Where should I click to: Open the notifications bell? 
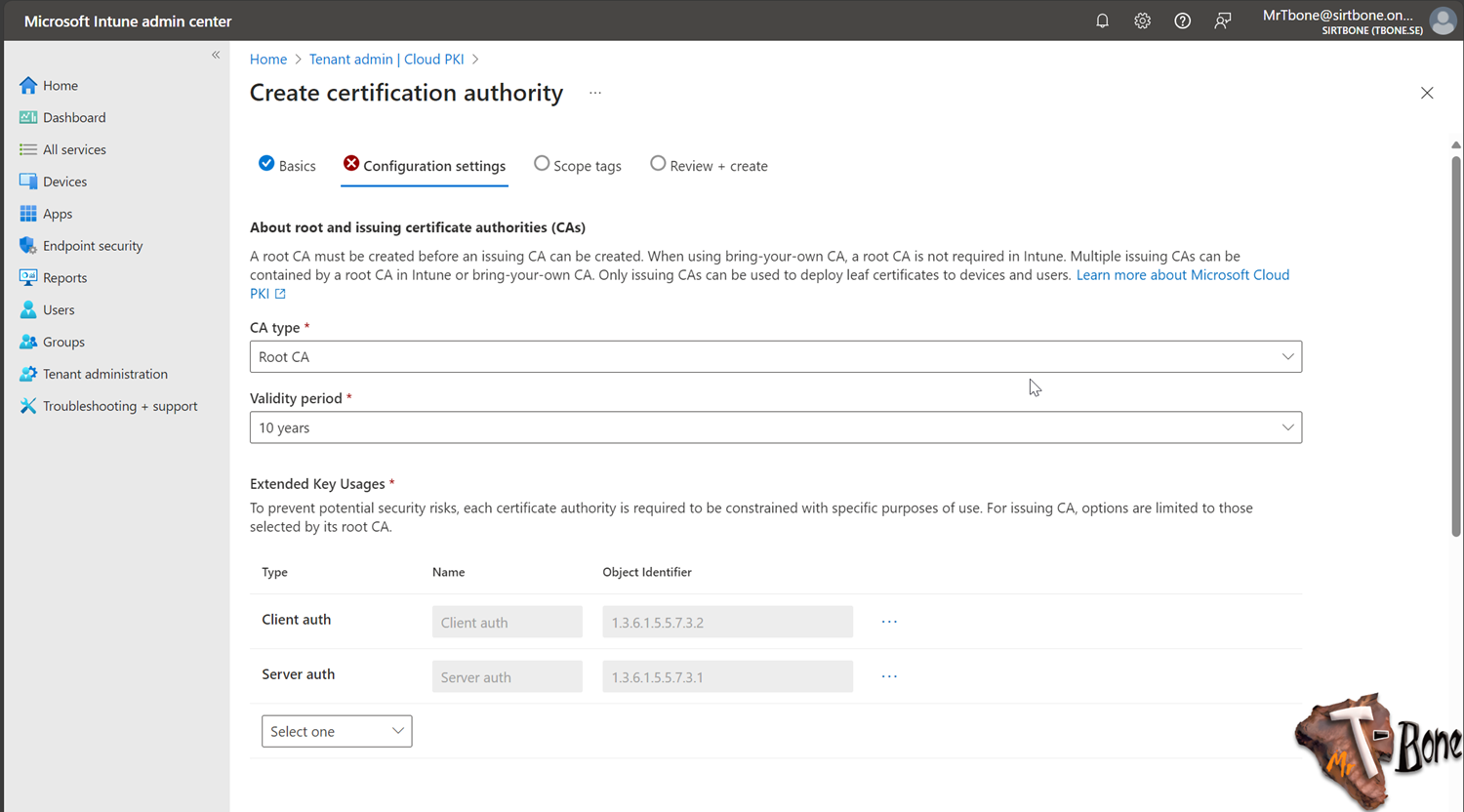(1102, 20)
